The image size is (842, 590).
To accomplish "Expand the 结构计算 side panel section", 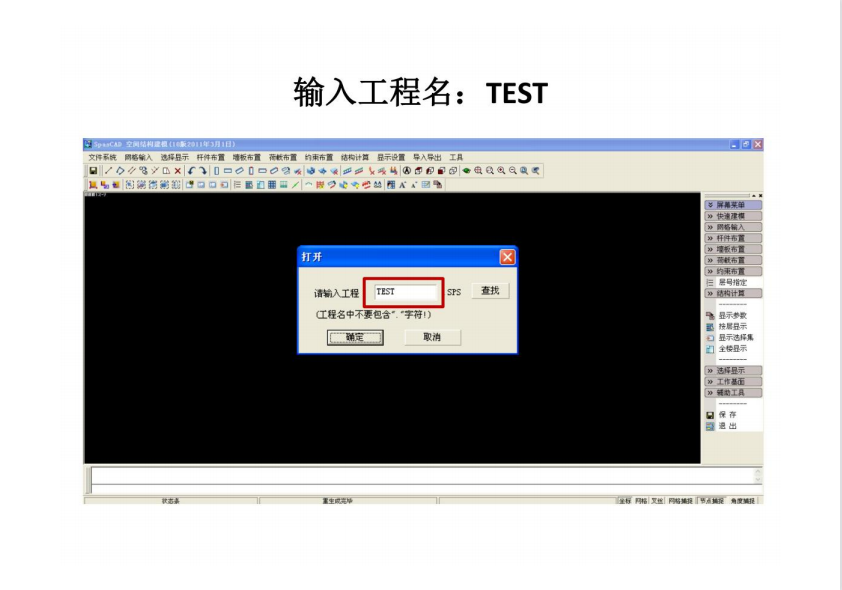I will tap(733, 293).
